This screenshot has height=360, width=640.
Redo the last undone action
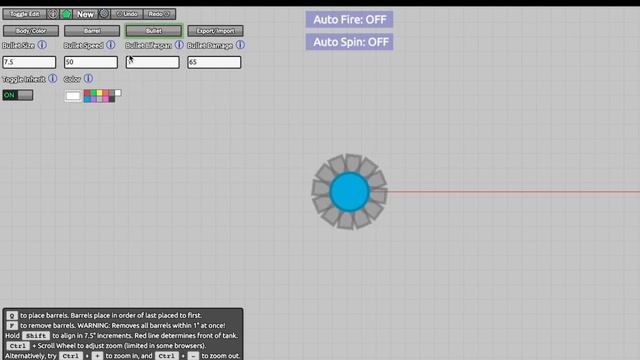coord(159,14)
